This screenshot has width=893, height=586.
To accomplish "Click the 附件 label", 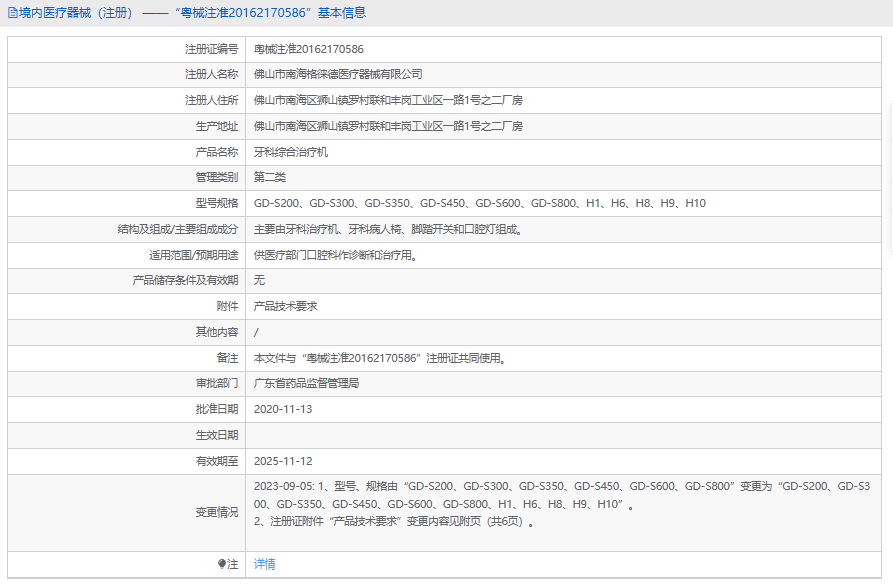I will pyautogui.click(x=227, y=306).
